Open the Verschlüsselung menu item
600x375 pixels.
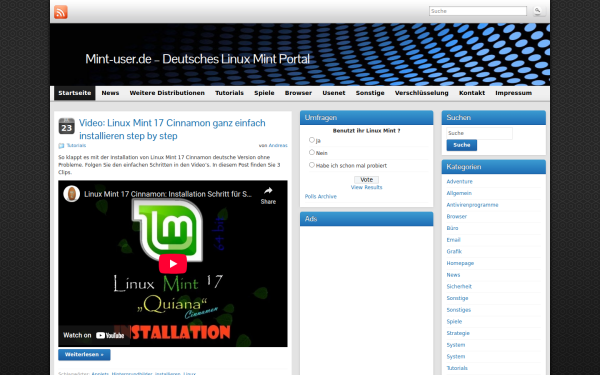pyautogui.click(x=421, y=93)
